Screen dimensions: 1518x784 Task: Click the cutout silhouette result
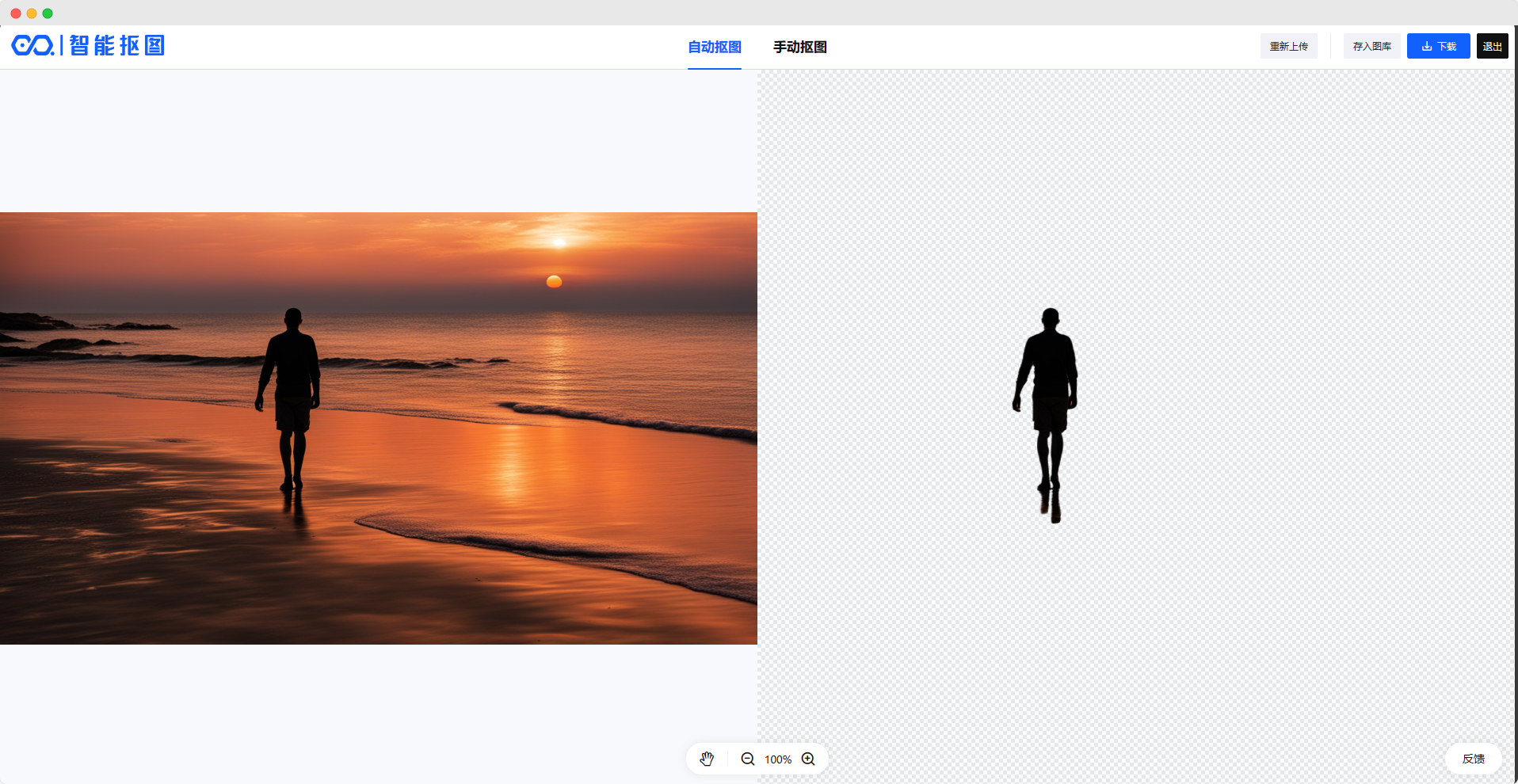[x=1046, y=416]
